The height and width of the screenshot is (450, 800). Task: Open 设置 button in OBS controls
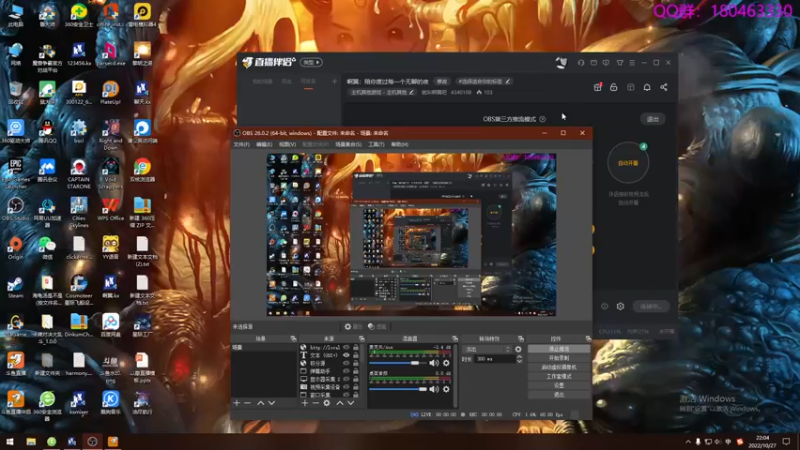click(x=559, y=386)
